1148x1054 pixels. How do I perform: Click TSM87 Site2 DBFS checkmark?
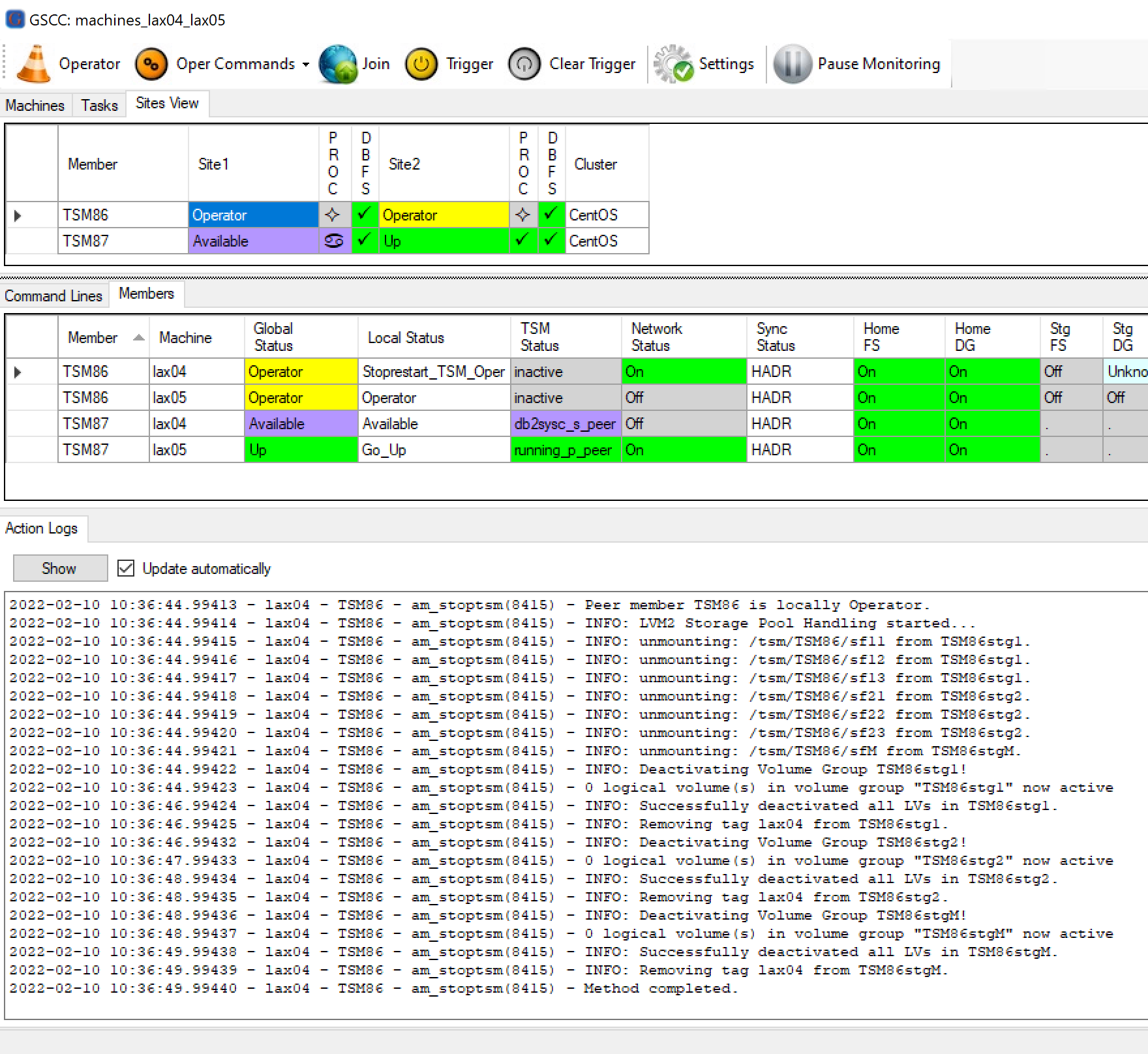(x=551, y=241)
